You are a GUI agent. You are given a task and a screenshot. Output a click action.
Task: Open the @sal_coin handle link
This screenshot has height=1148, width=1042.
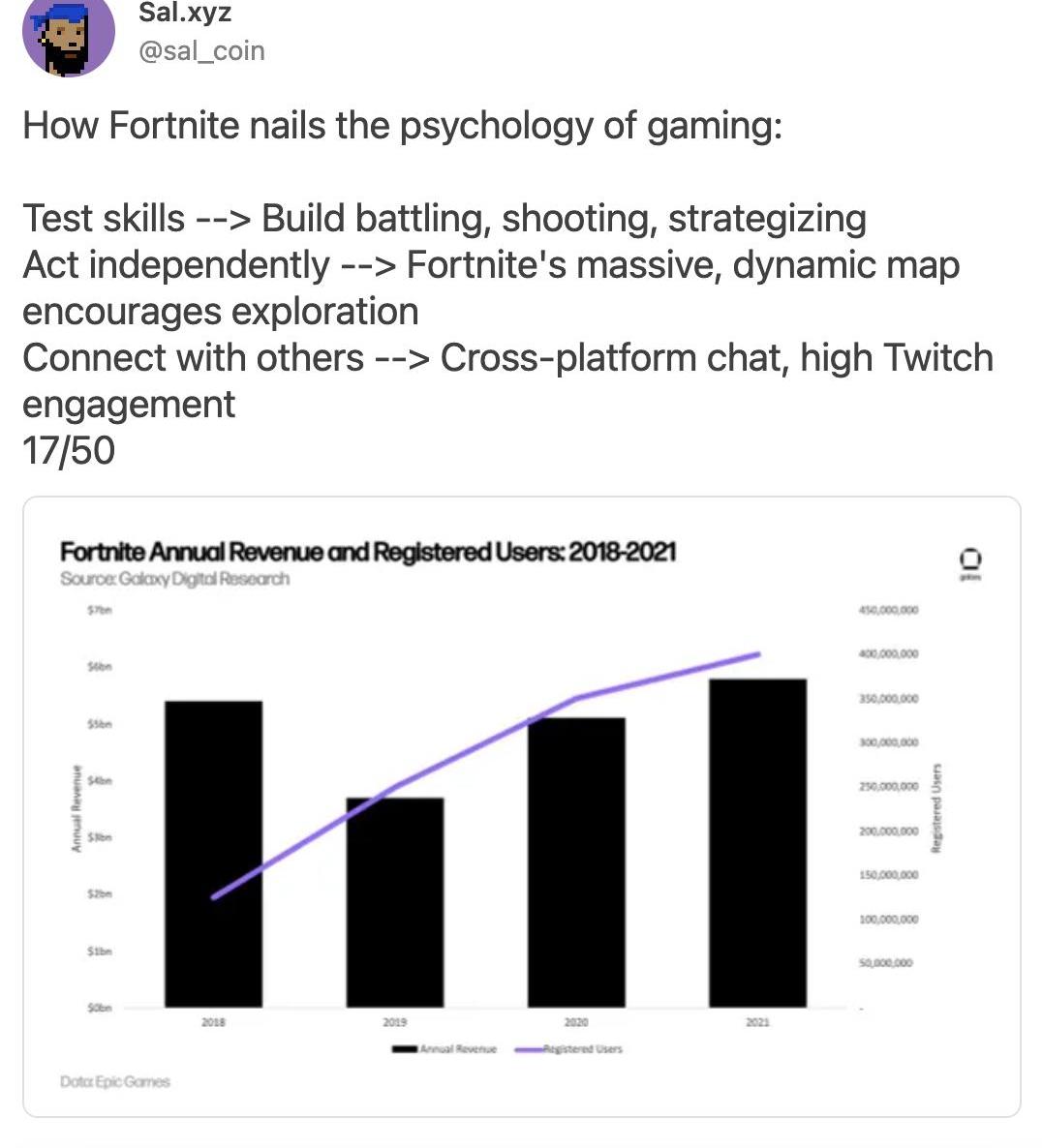pos(201,50)
